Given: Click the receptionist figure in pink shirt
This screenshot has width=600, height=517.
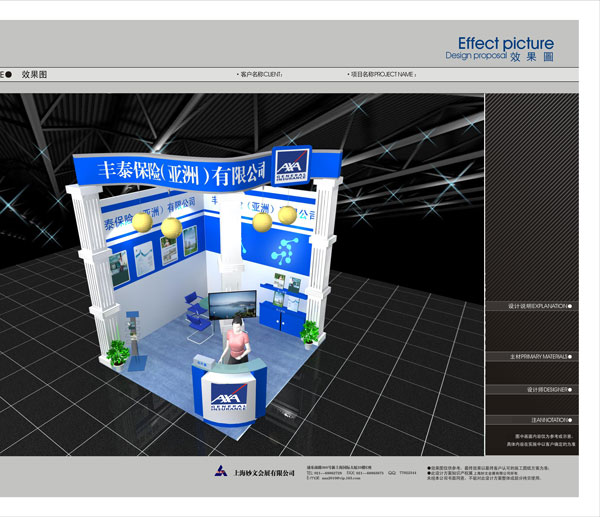Looking at the screenshot, I should [x=236, y=340].
